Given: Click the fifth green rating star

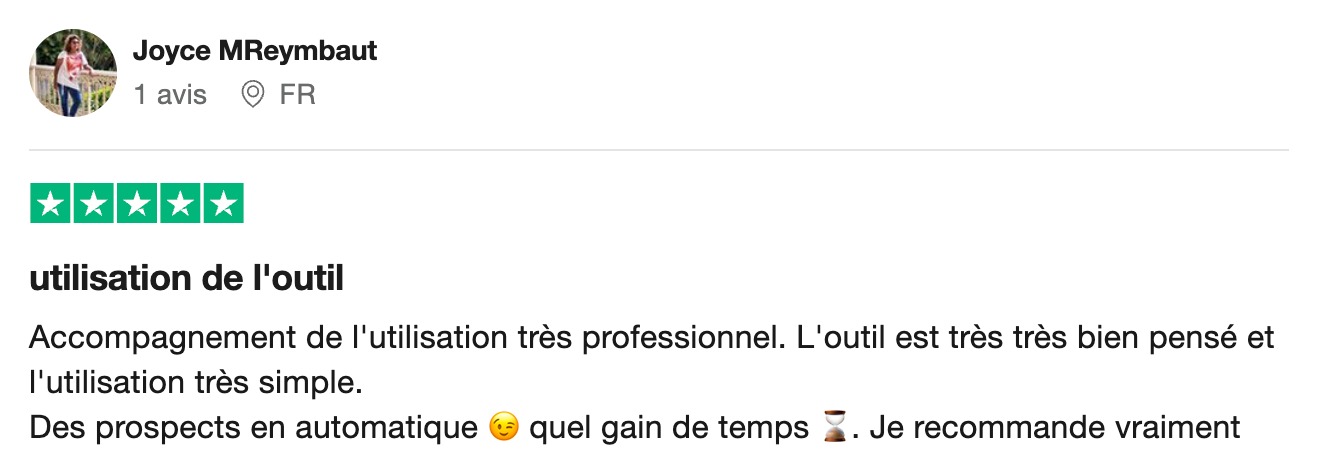Looking at the screenshot, I should 224,204.
